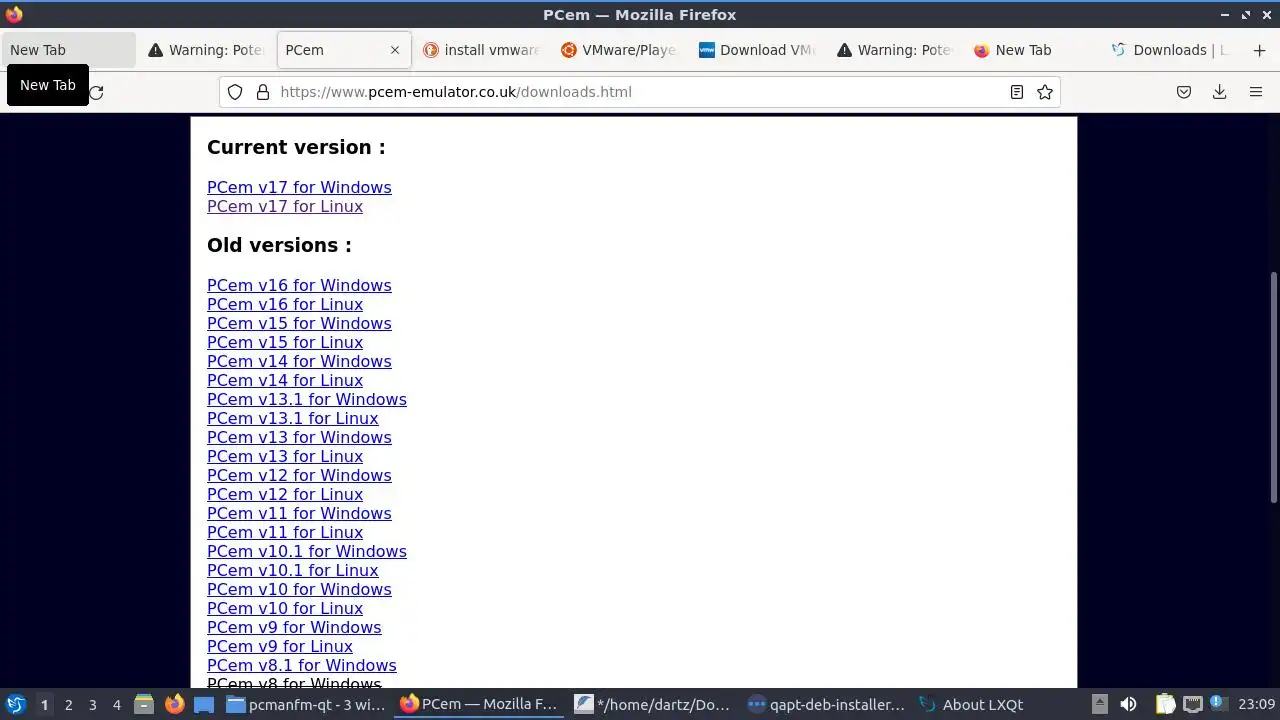
Task: Switch to virtual desktop 2
Action: click(68, 704)
